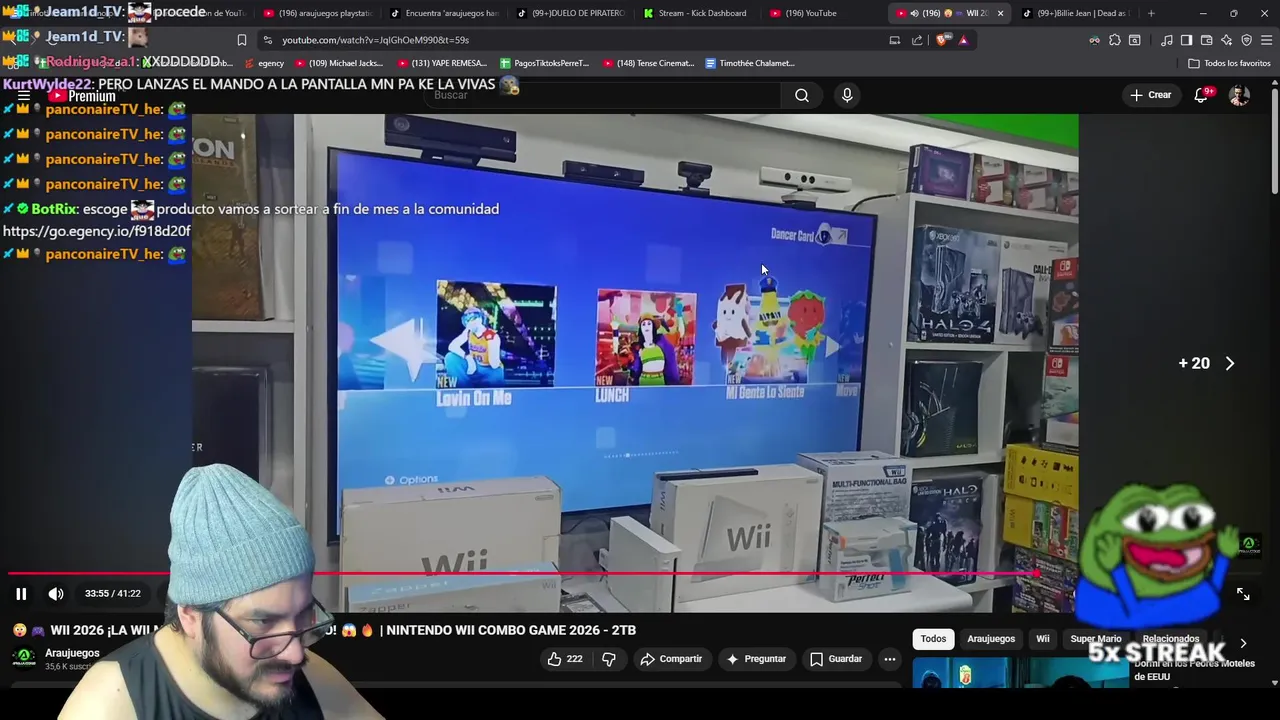The image size is (1280, 720).
Task: Enter fullscreen mode for the video
Action: 1243,594
